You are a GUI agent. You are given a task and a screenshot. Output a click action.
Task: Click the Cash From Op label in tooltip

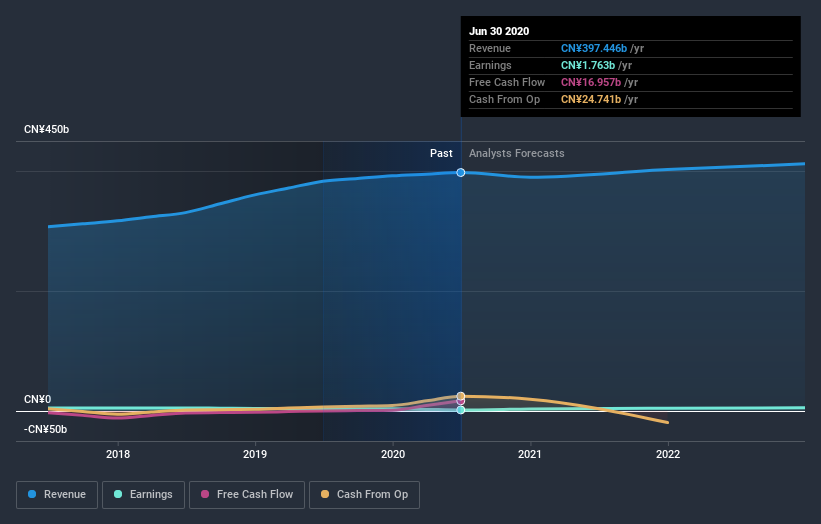(504, 99)
